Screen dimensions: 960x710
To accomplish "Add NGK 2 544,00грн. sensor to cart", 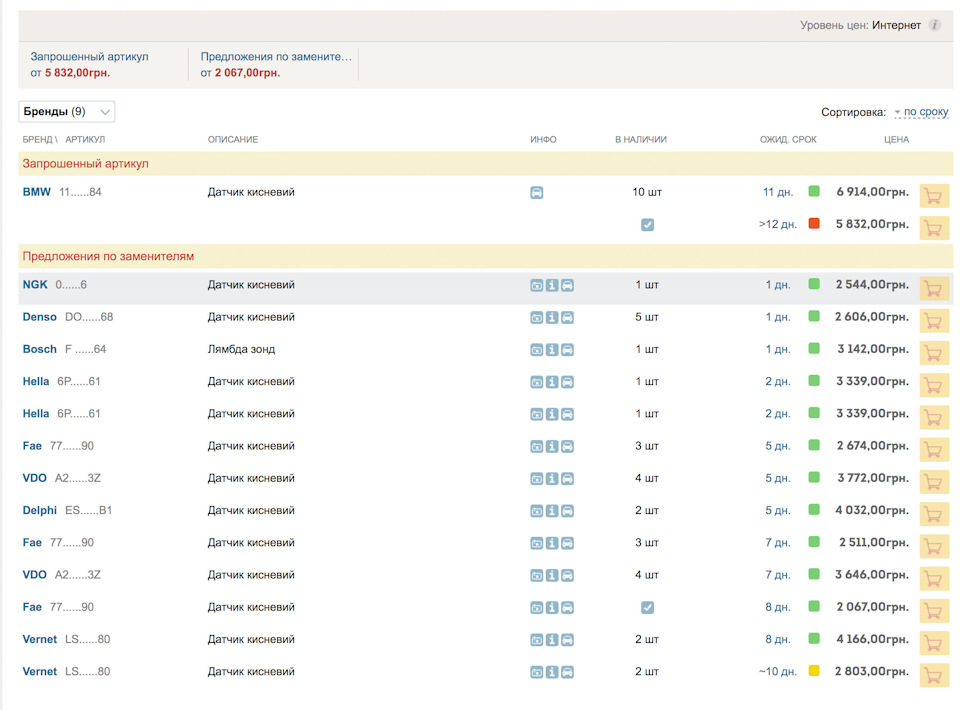I will 934,288.
